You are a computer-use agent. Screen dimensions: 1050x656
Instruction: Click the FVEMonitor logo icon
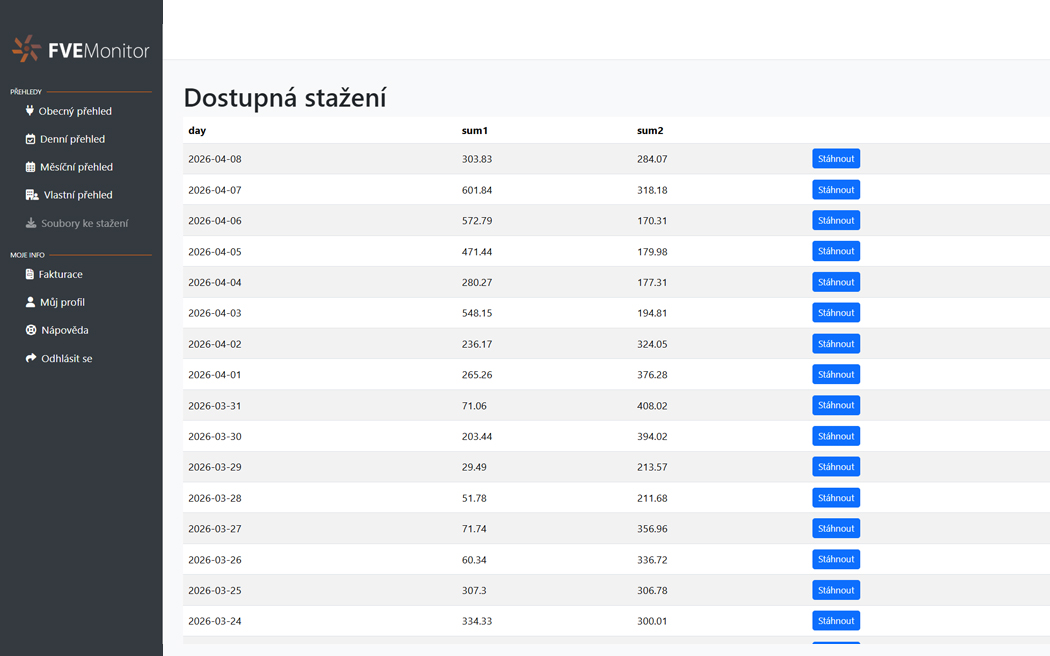[27, 49]
